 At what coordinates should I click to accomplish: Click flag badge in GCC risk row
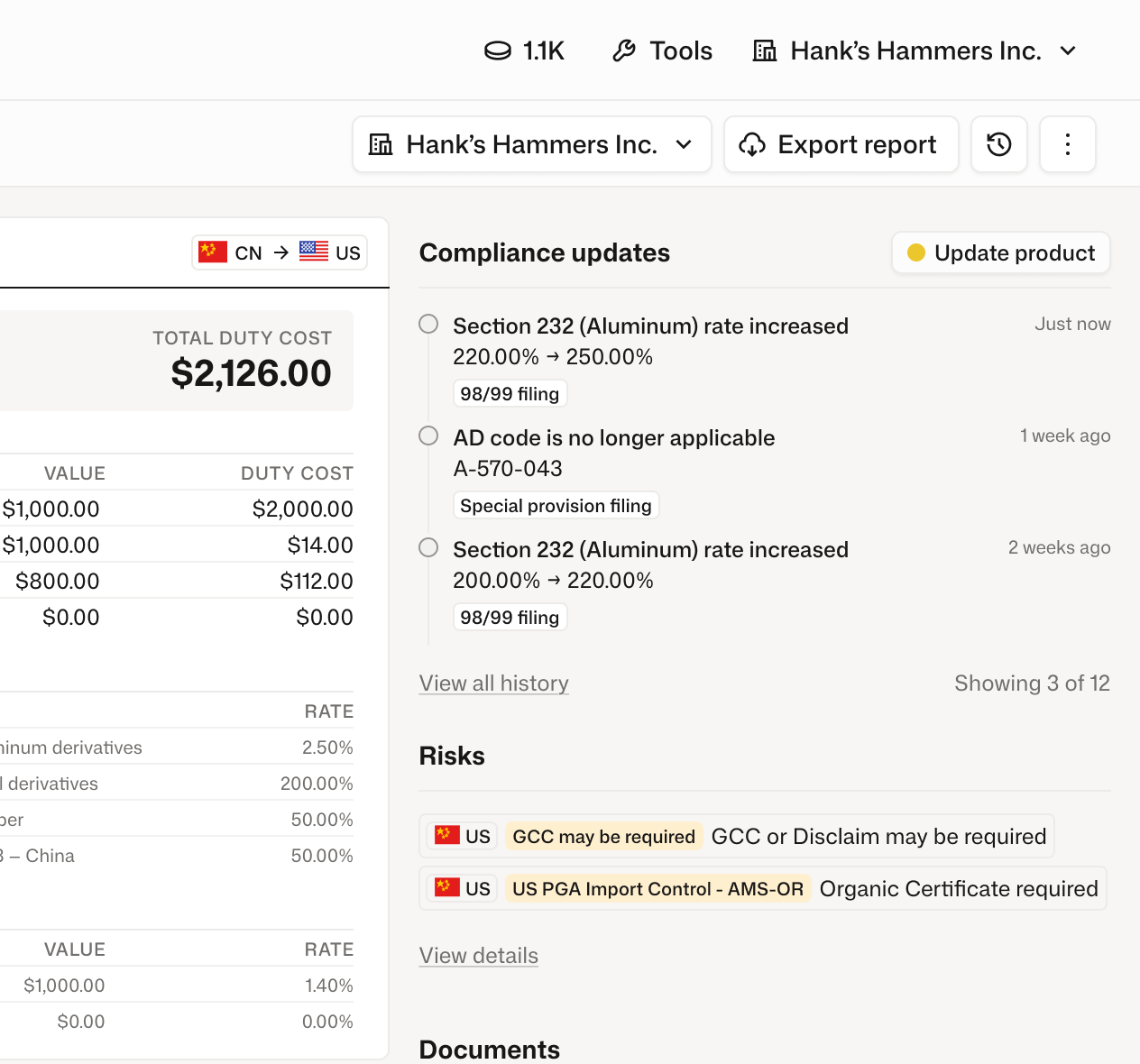[462, 837]
